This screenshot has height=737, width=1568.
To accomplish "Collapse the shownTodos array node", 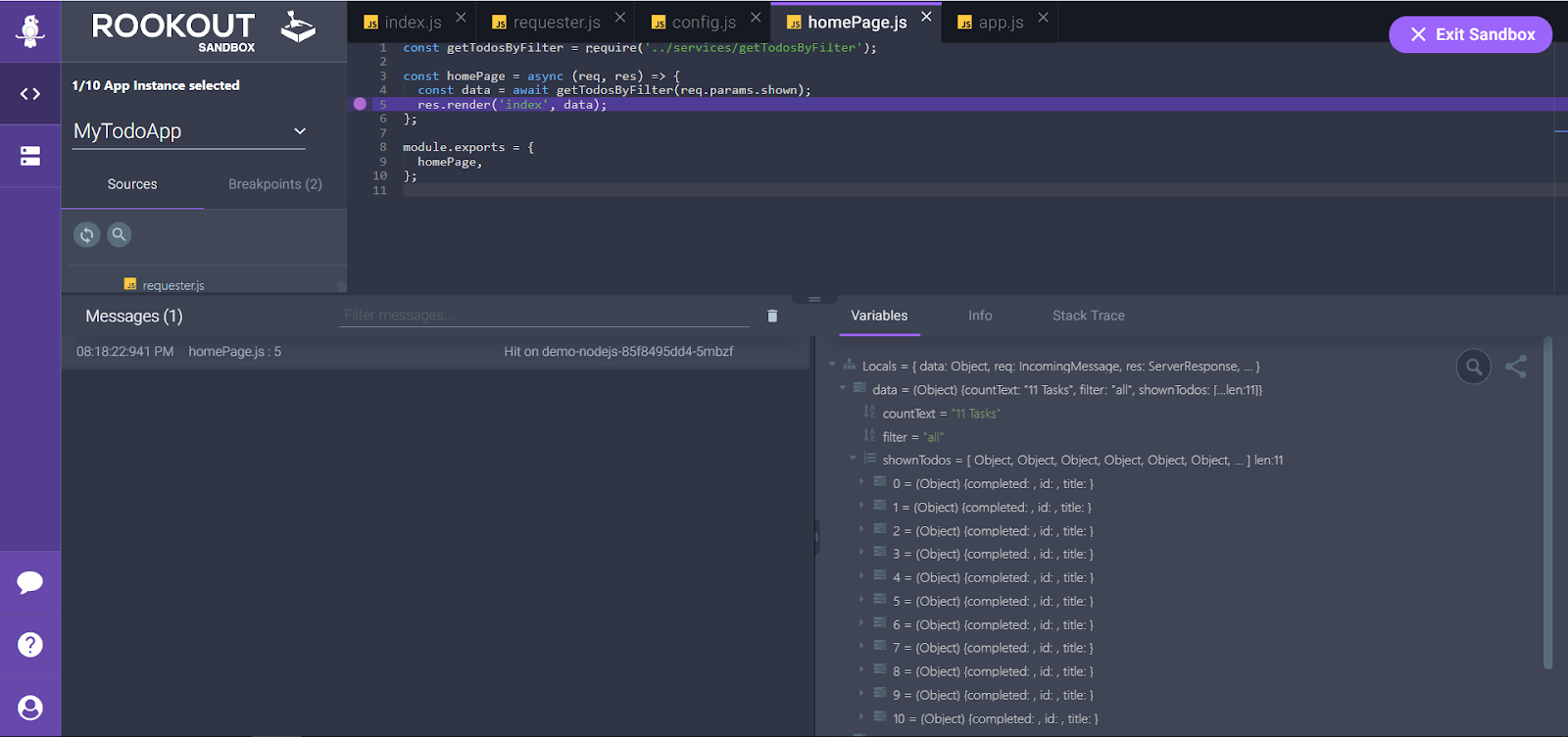I will 853,459.
